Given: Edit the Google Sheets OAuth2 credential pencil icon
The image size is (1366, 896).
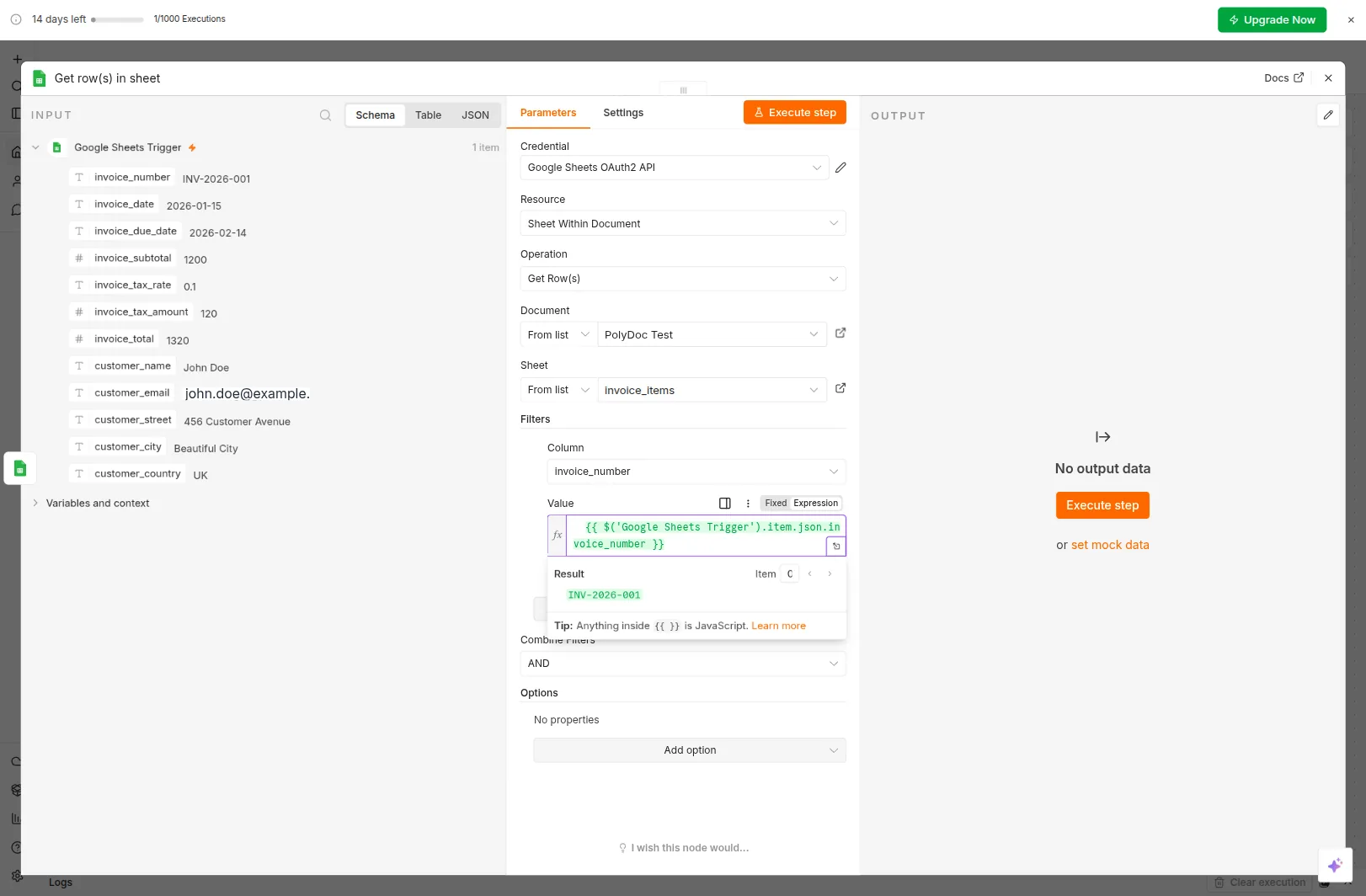Looking at the screenshot, I should 840,168.
